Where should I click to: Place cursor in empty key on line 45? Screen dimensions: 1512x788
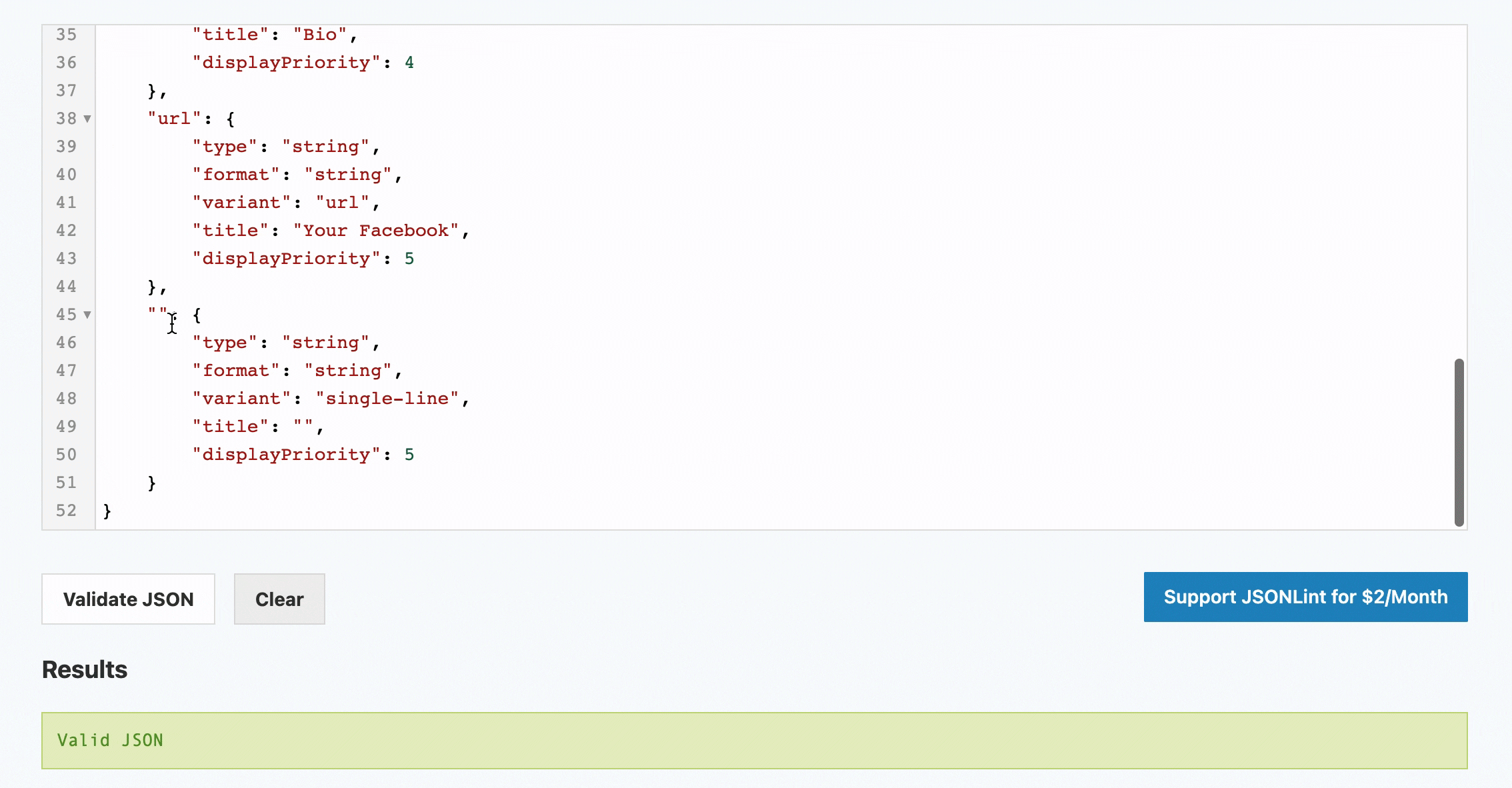pyautogui.click(x=158, y=314)
